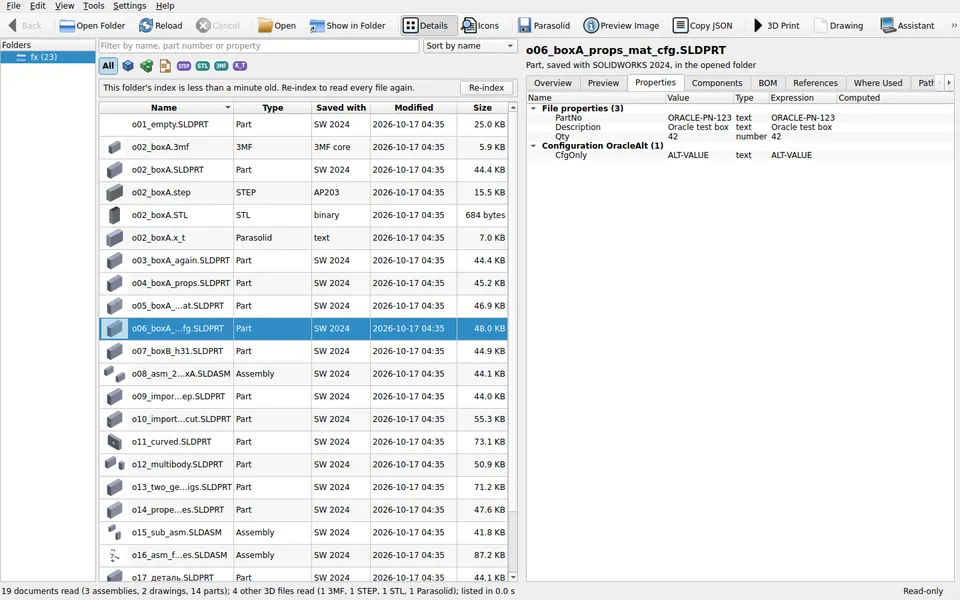Open the View menu
Screen dimensions: 960x600
click(64, 6)
